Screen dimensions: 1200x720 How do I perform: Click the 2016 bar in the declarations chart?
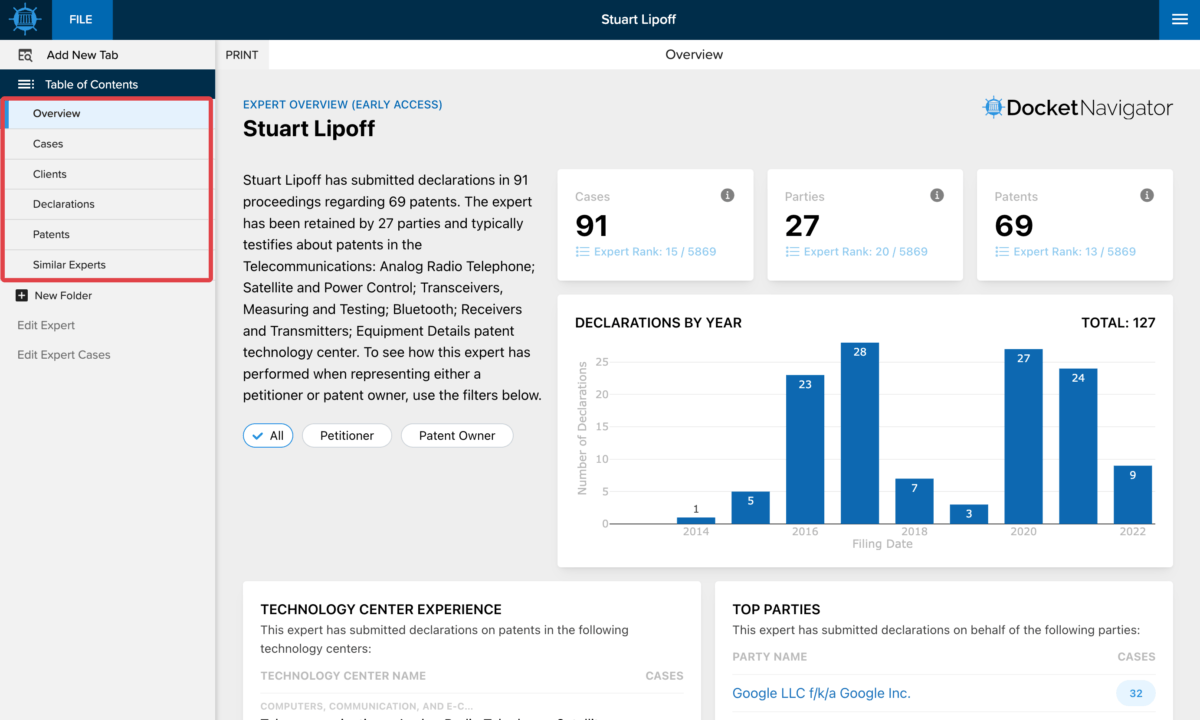pos(805,450)
